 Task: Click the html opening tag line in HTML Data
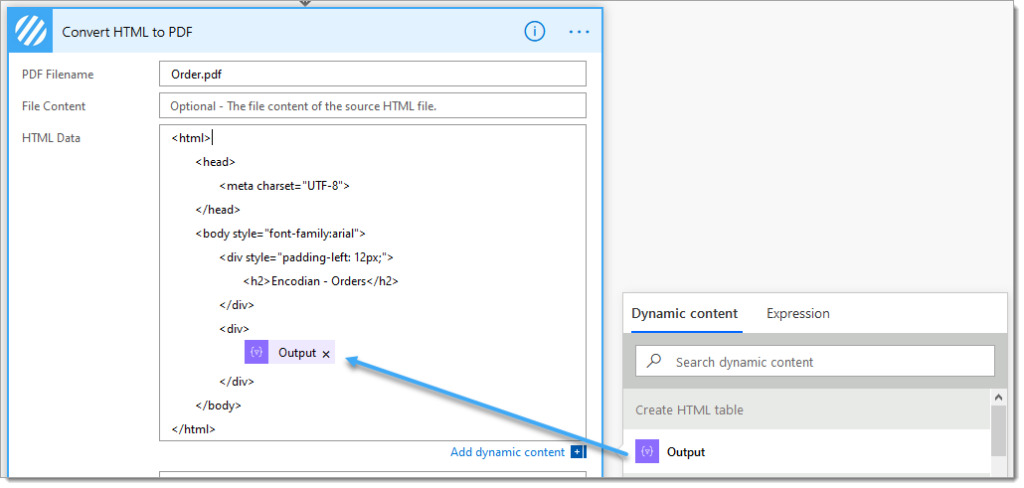tap(191, 138)
